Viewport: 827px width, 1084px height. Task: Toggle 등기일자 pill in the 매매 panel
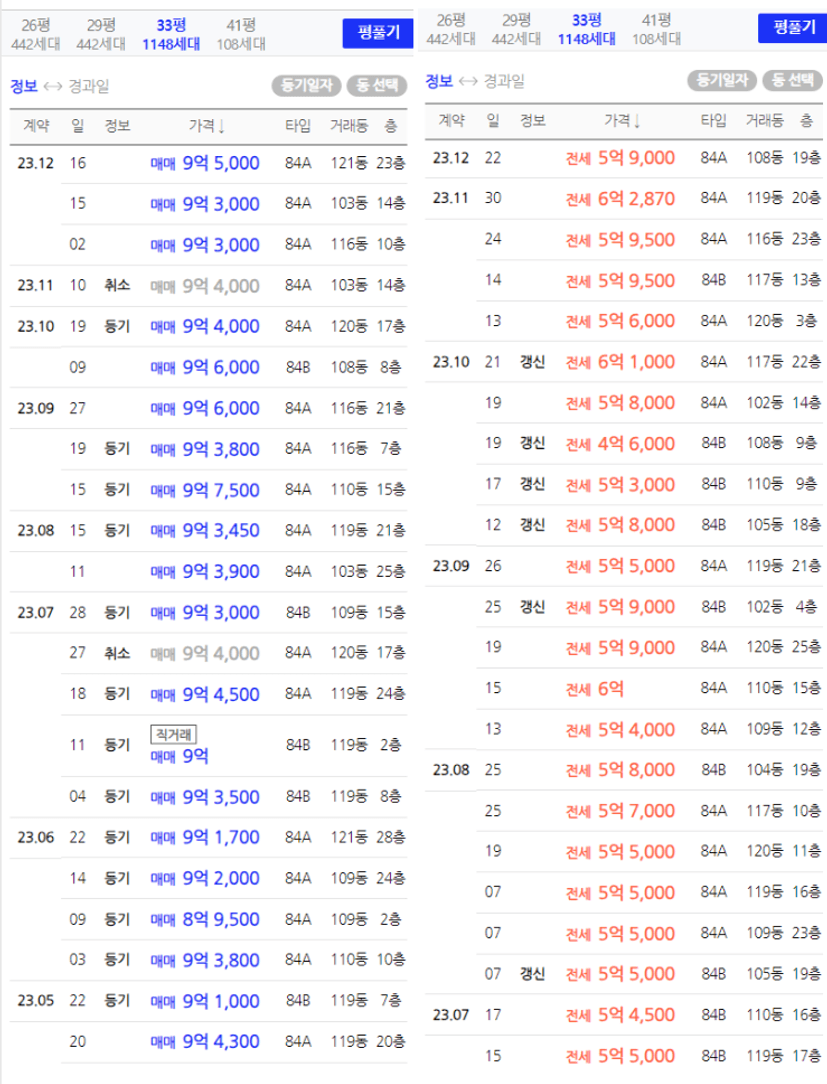point(306,86)
